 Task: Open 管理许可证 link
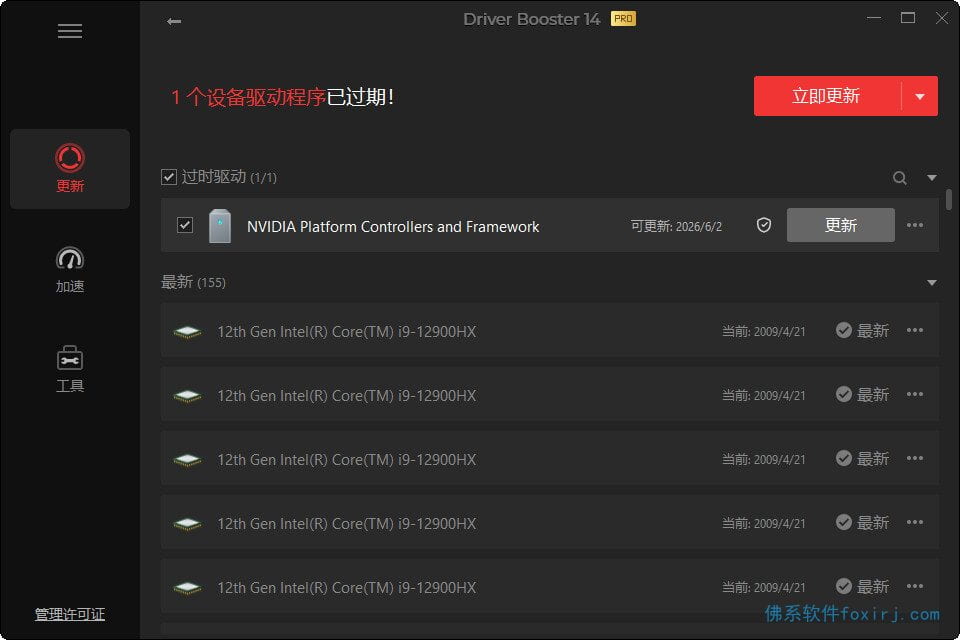[x=70, y=614]
